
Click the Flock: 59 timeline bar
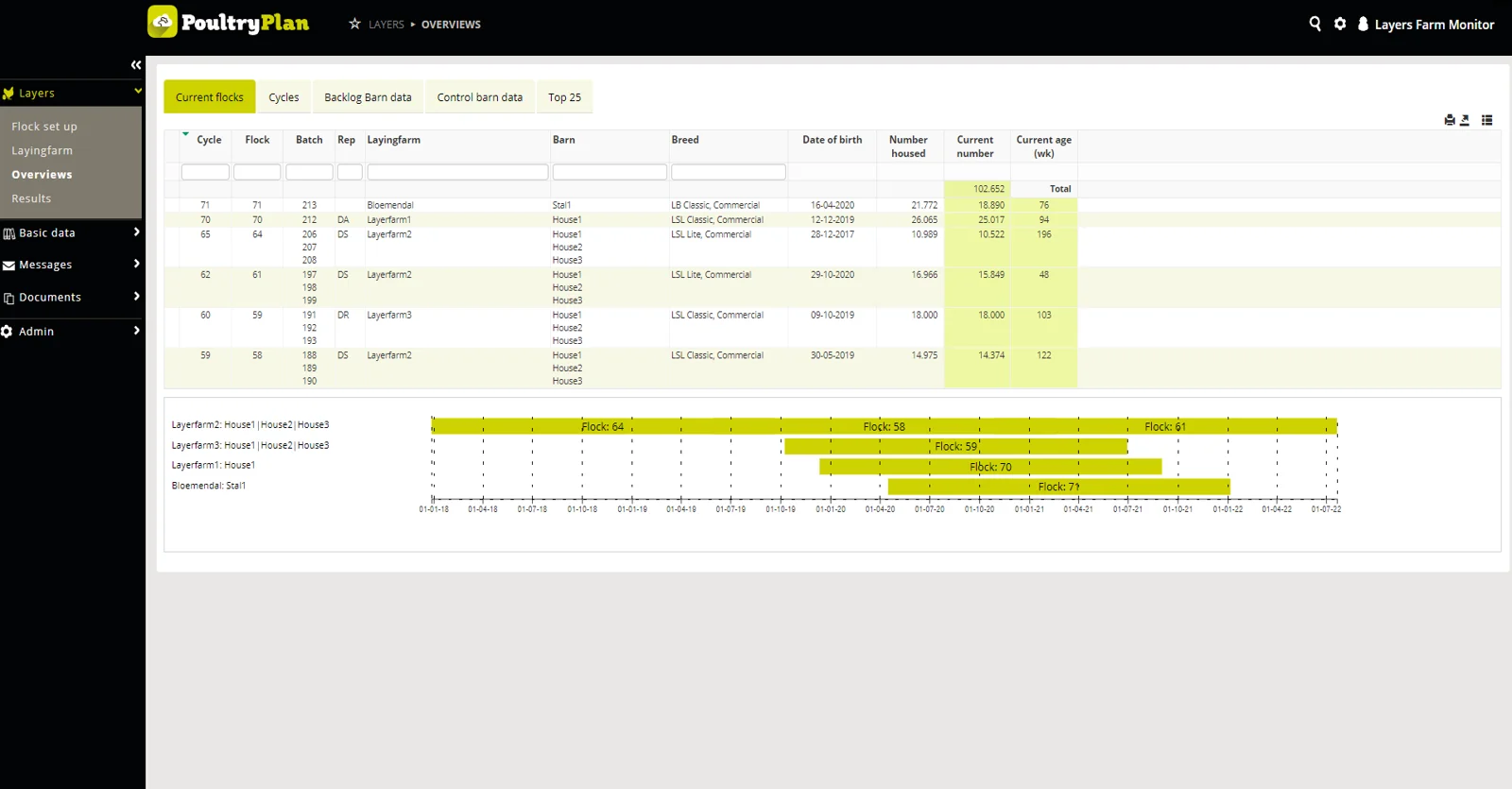pos(955,446)
